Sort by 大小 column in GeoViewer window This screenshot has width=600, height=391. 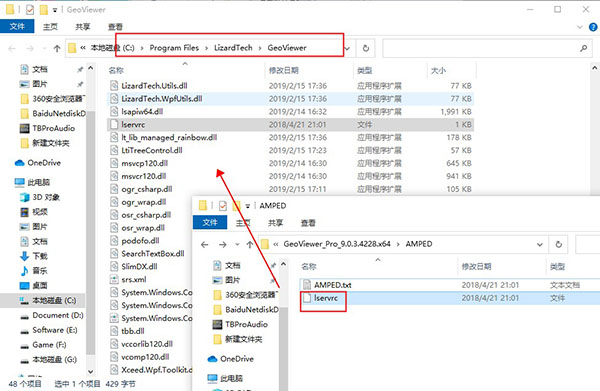click(x=438, y=70)
